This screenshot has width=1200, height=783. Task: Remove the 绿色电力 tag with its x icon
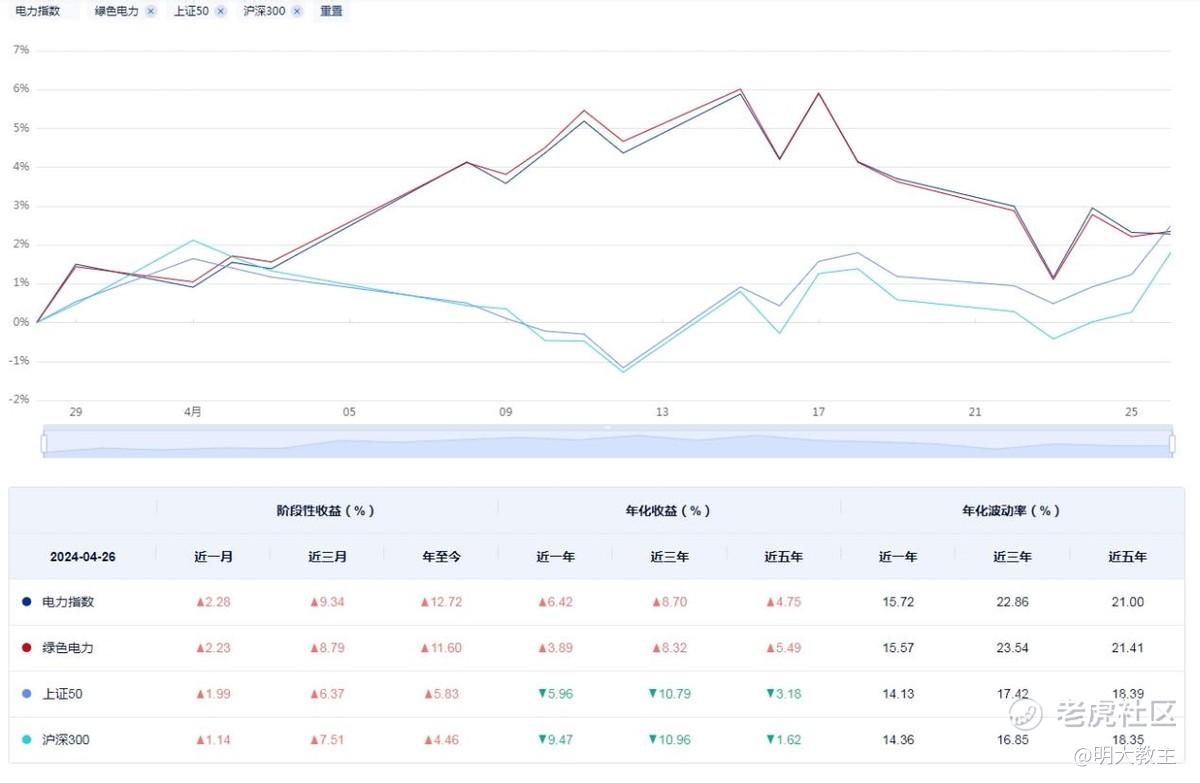151,11
